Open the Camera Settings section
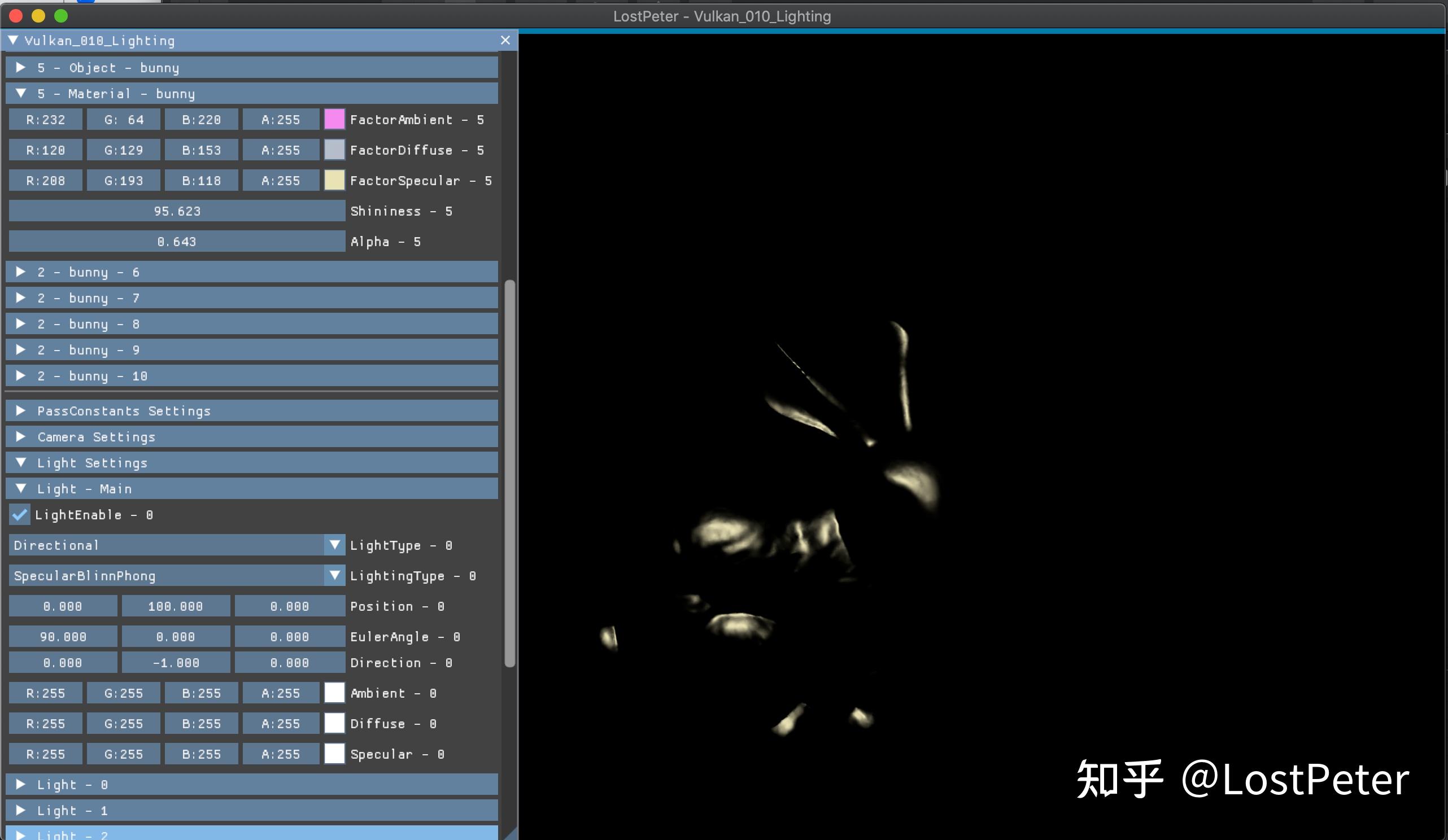 [x=21, y=437]
